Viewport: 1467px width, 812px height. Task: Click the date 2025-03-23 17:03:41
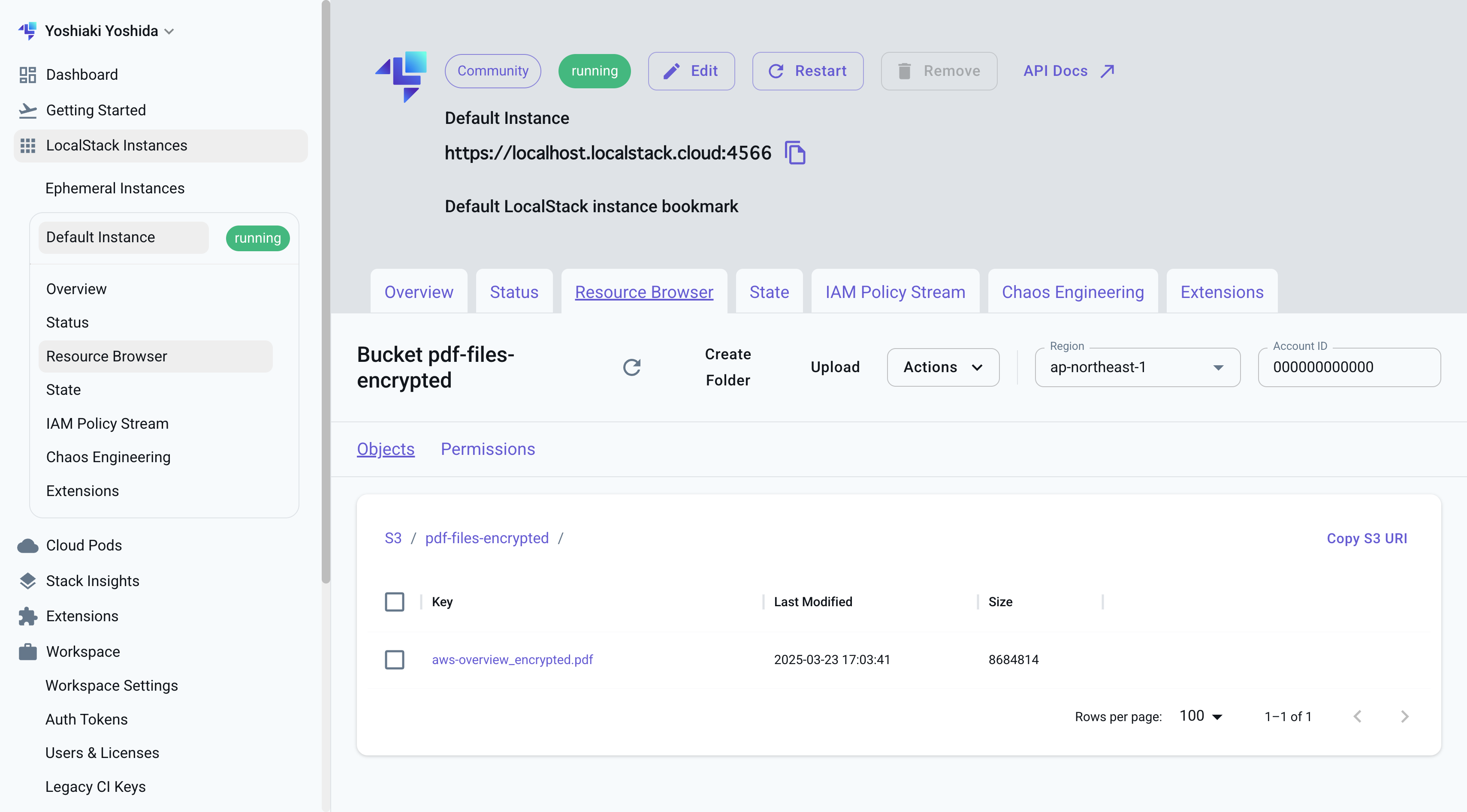[831, 660]
